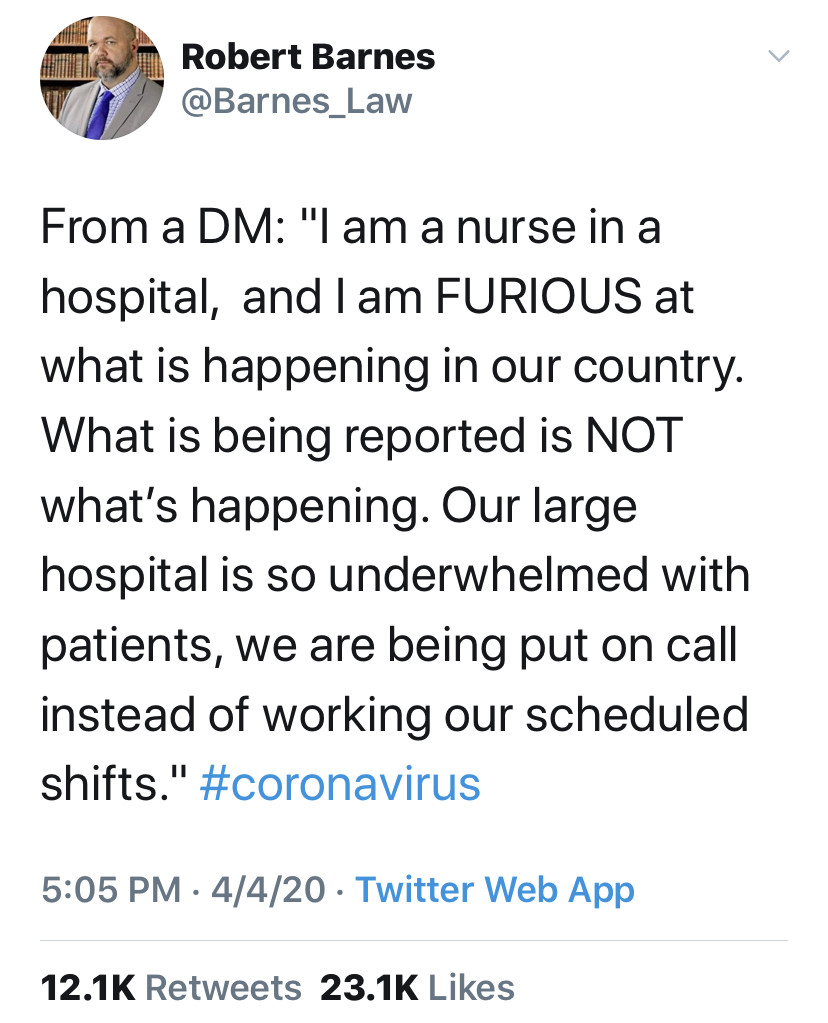828x1023 pixels.
Task: Click the 12.1K retweet count number
Action: [x=87, y=987]
